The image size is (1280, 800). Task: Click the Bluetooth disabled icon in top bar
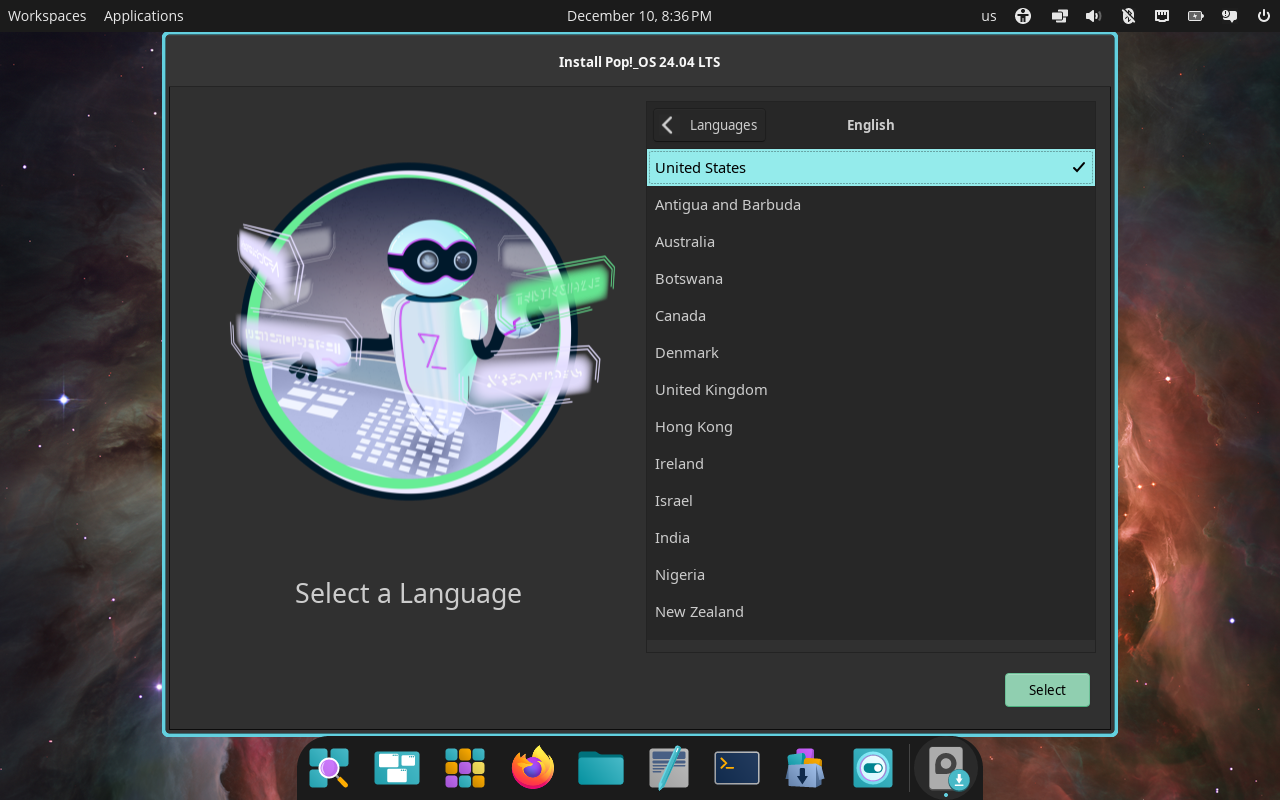(1128, 16)
